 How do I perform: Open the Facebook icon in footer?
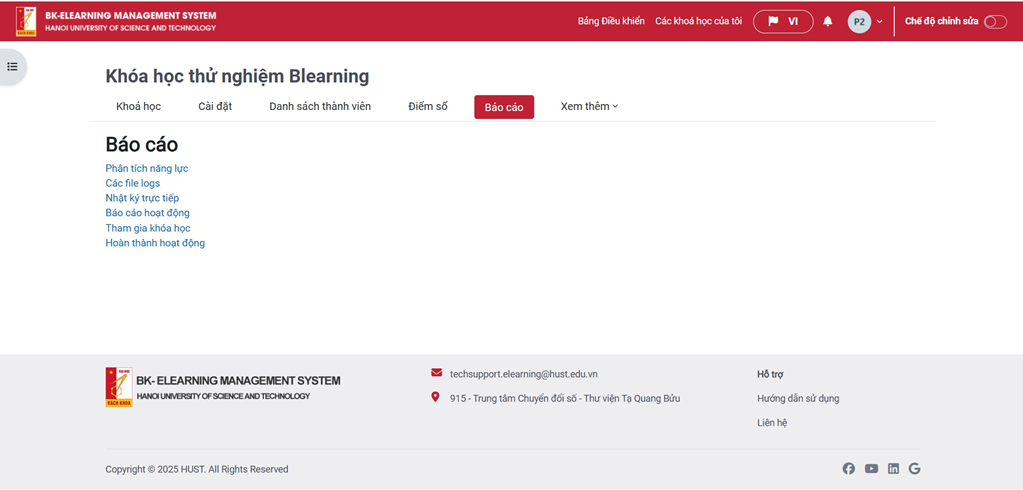click(848, 468)
